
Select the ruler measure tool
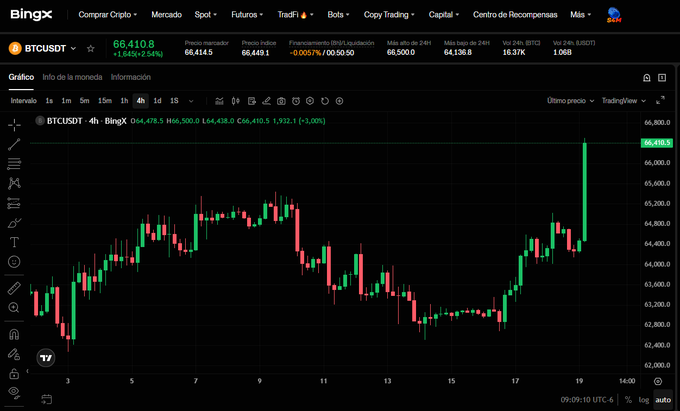pyautogui.click(x=14, y=288)
